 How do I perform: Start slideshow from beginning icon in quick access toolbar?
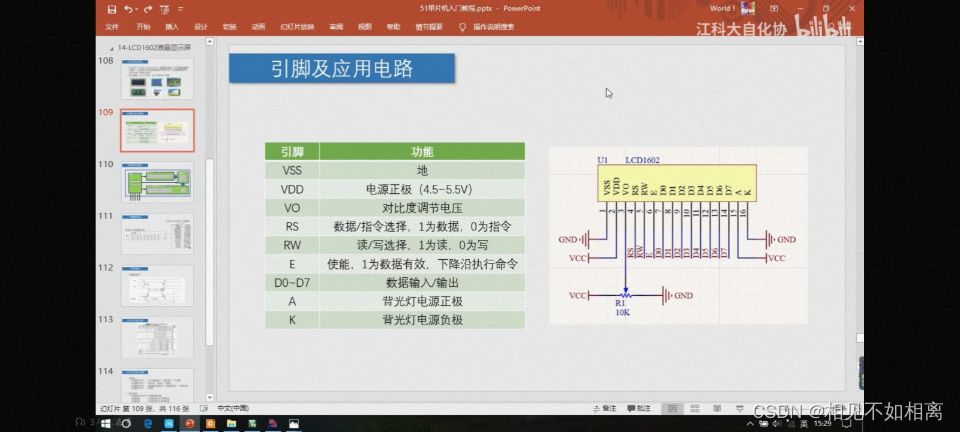164,9
